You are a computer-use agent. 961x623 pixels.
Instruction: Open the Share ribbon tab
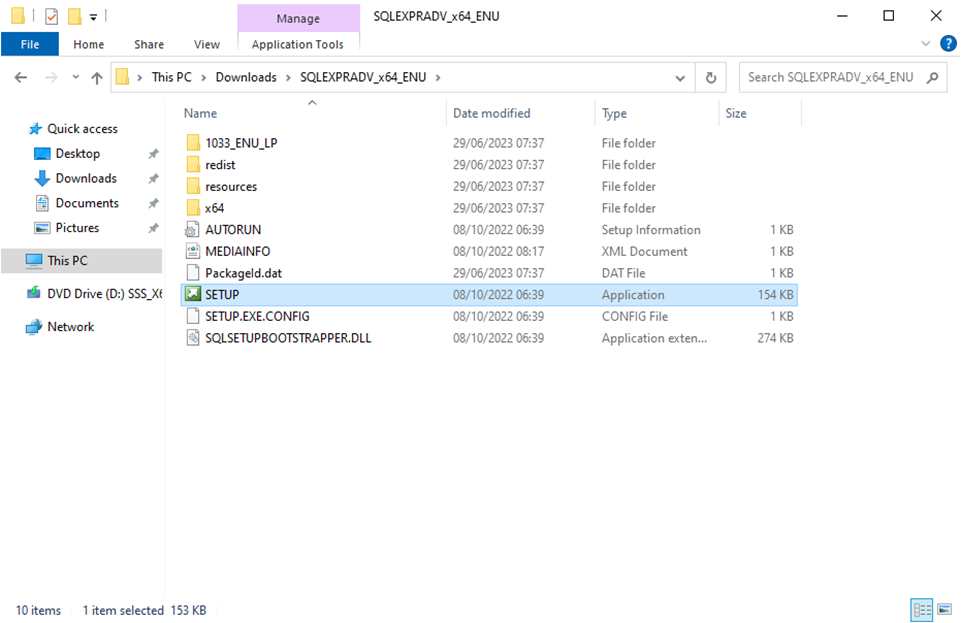[149, 44]
